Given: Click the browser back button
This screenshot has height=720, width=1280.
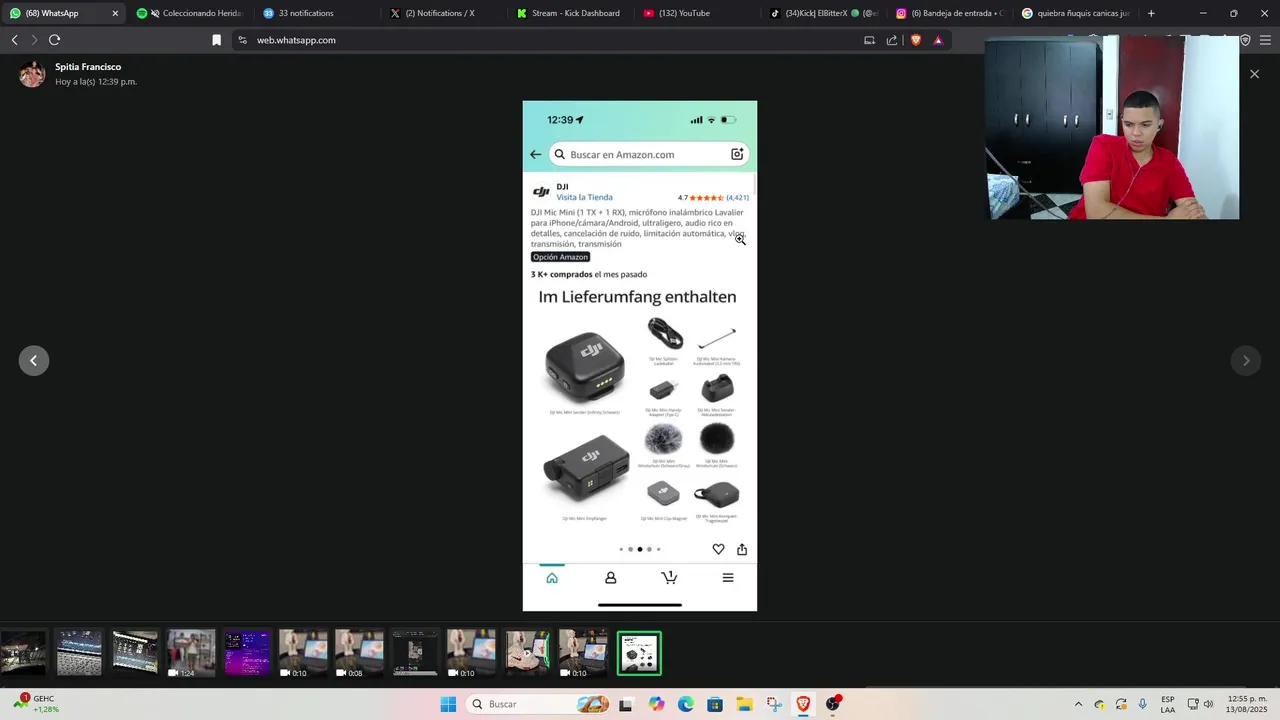Looking at the screenshot, I should (x=14, y=40).
